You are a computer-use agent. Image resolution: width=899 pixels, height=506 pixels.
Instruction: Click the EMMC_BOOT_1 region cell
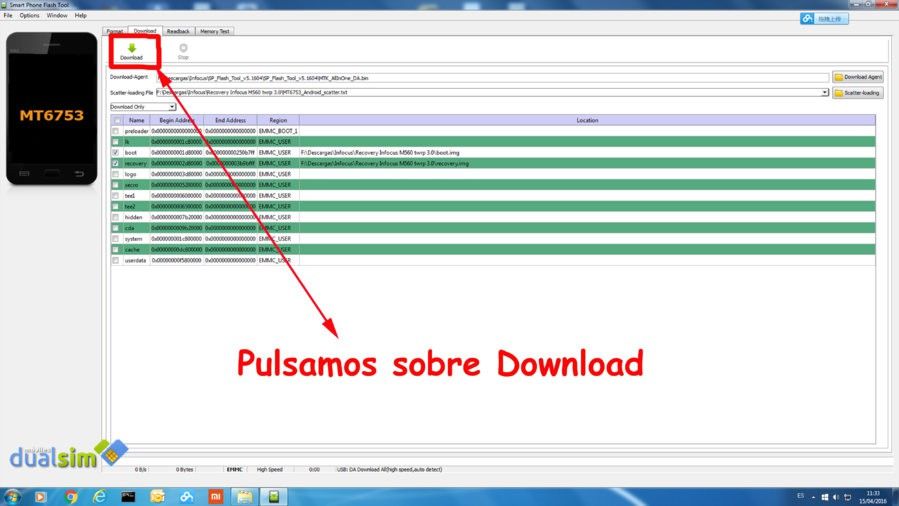(x=278, y=131)
